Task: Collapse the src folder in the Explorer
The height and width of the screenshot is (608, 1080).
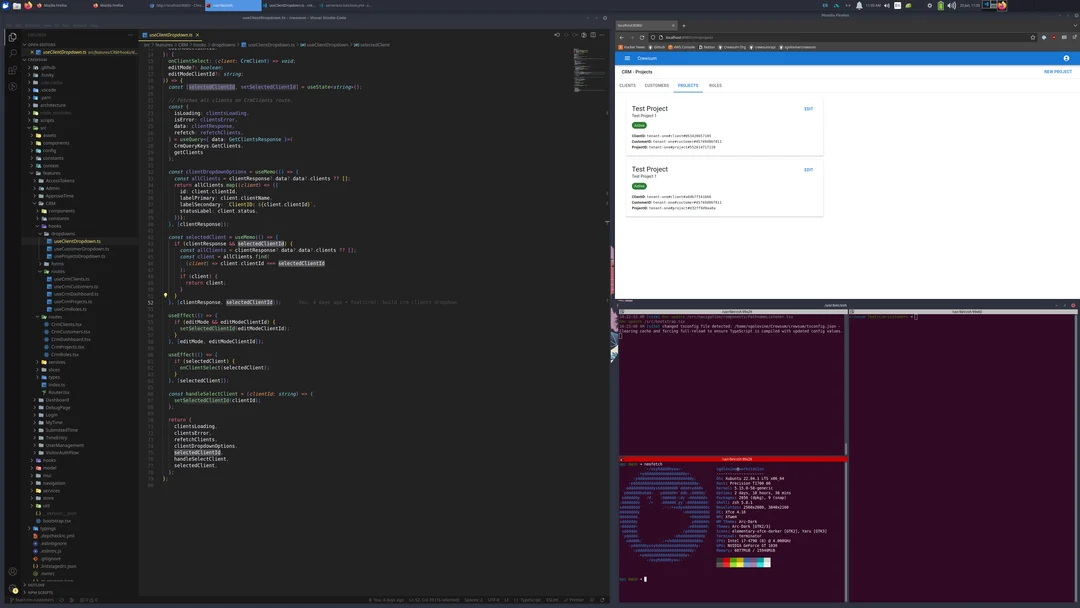Action: 29,128
